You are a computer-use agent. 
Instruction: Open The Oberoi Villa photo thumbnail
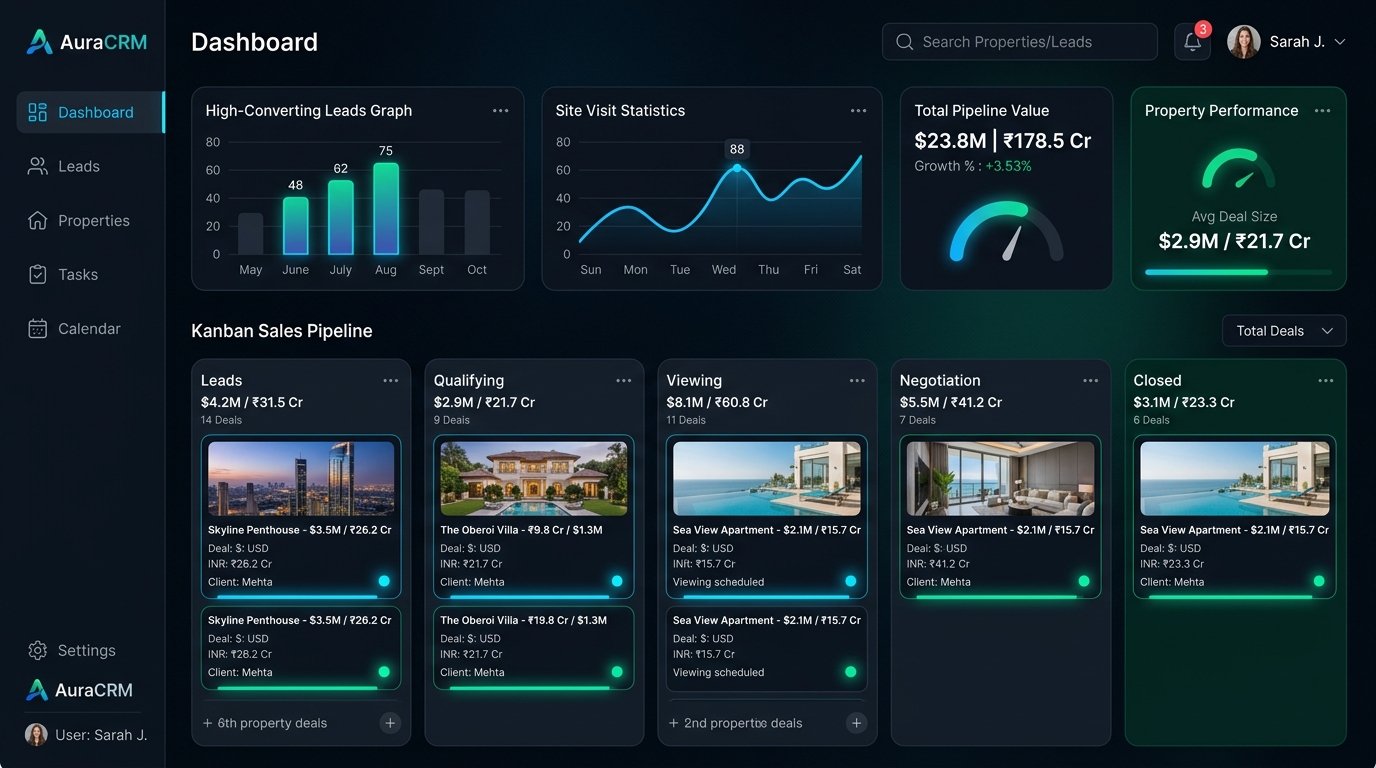pos(534,479)
